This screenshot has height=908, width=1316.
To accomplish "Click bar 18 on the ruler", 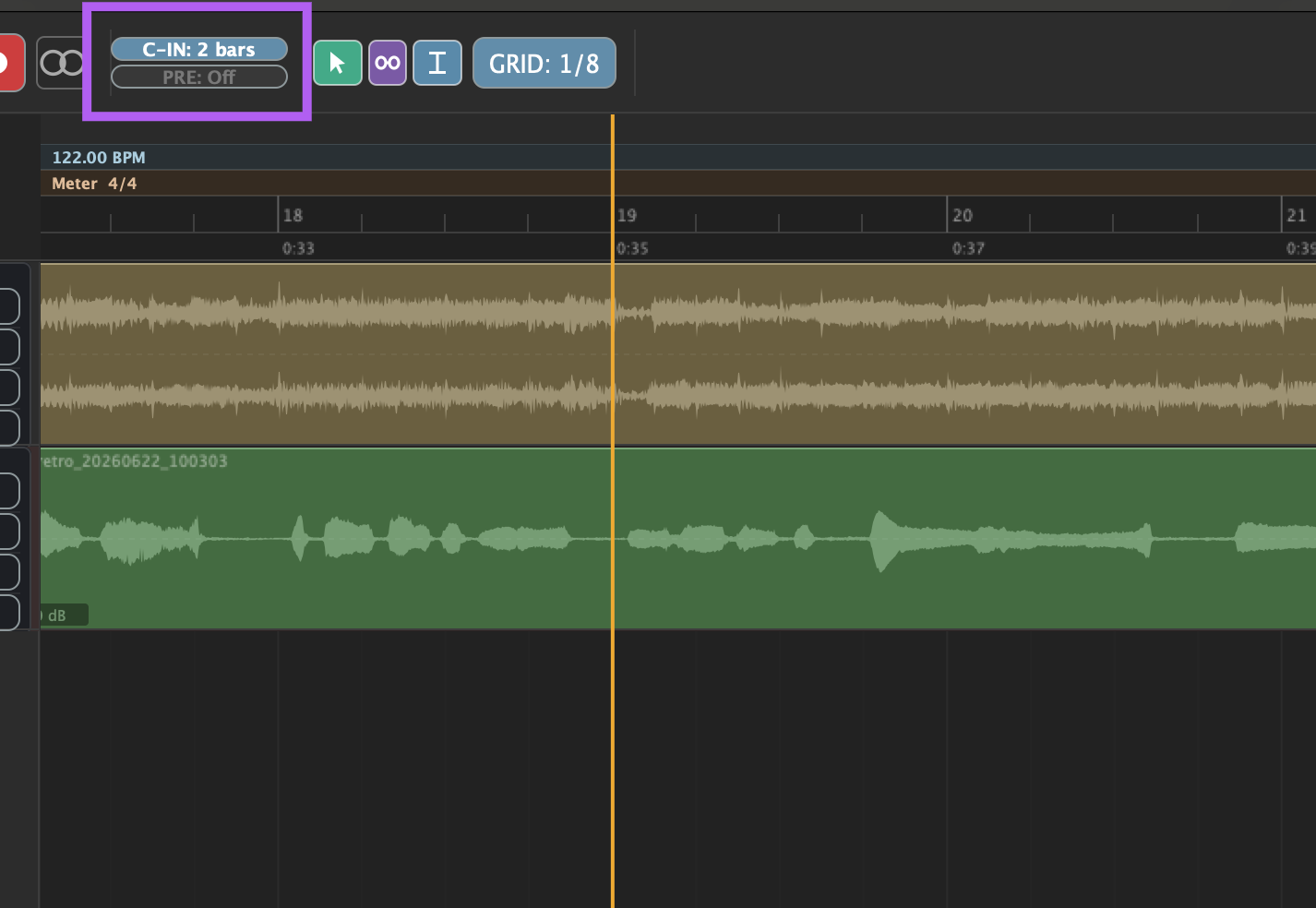I will pyautogui.click(x=293, y=215).
